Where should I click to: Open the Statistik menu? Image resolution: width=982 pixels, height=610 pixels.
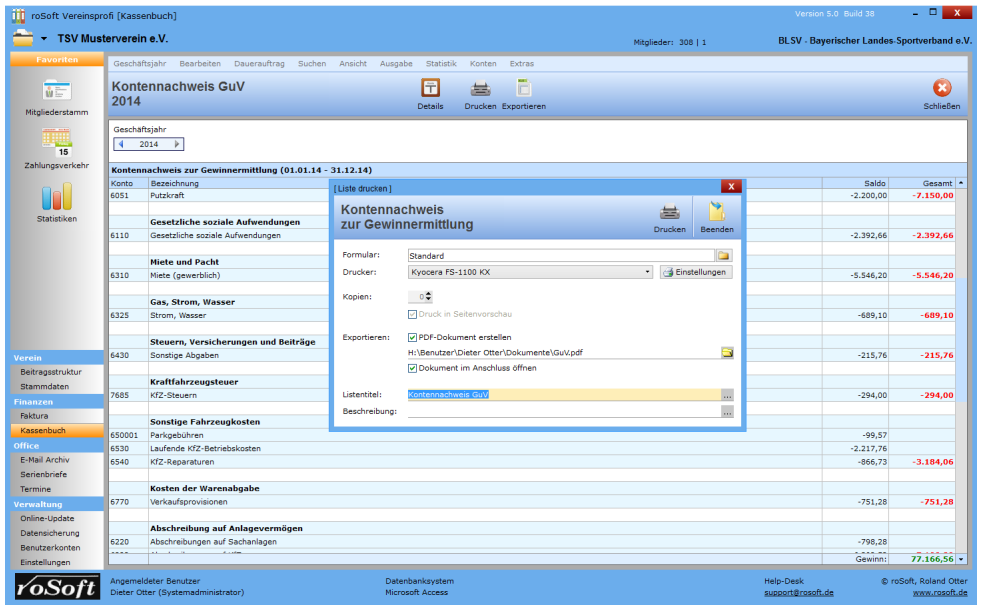[x=440, y=64]
